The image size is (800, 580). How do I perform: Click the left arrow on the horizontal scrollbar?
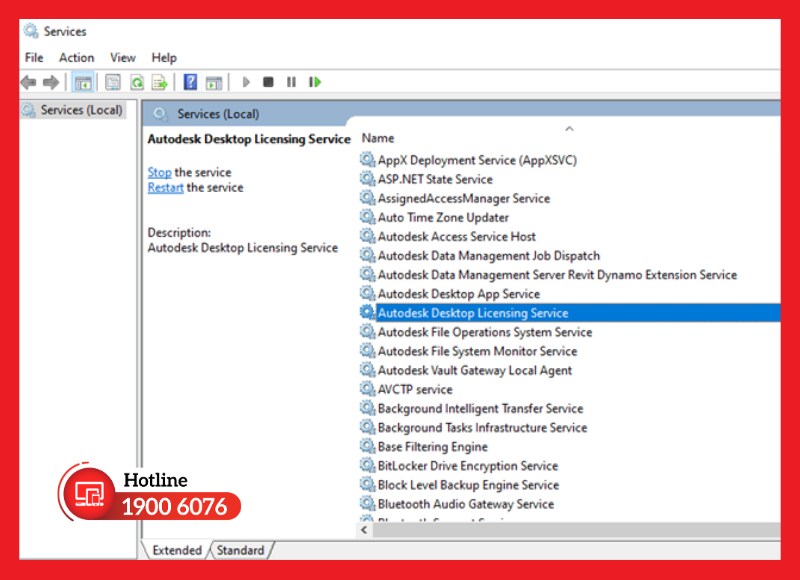[x=364, y=530]
